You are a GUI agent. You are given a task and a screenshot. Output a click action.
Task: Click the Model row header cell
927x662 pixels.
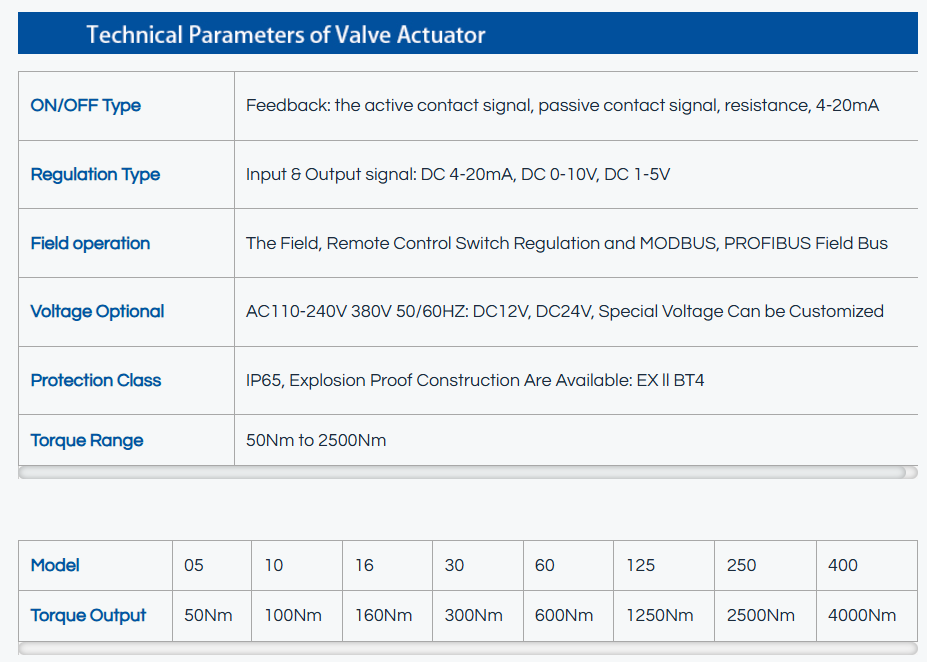[x=55, y=565]
